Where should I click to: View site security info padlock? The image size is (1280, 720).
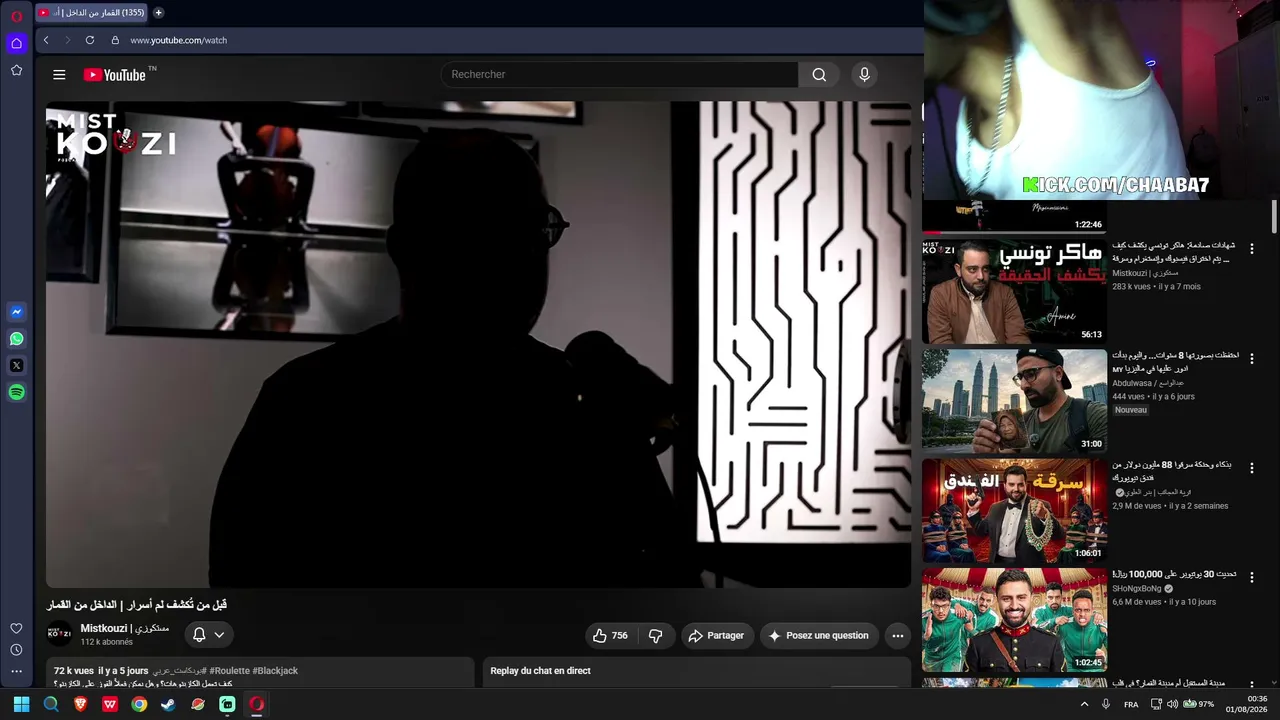[115, 40]
